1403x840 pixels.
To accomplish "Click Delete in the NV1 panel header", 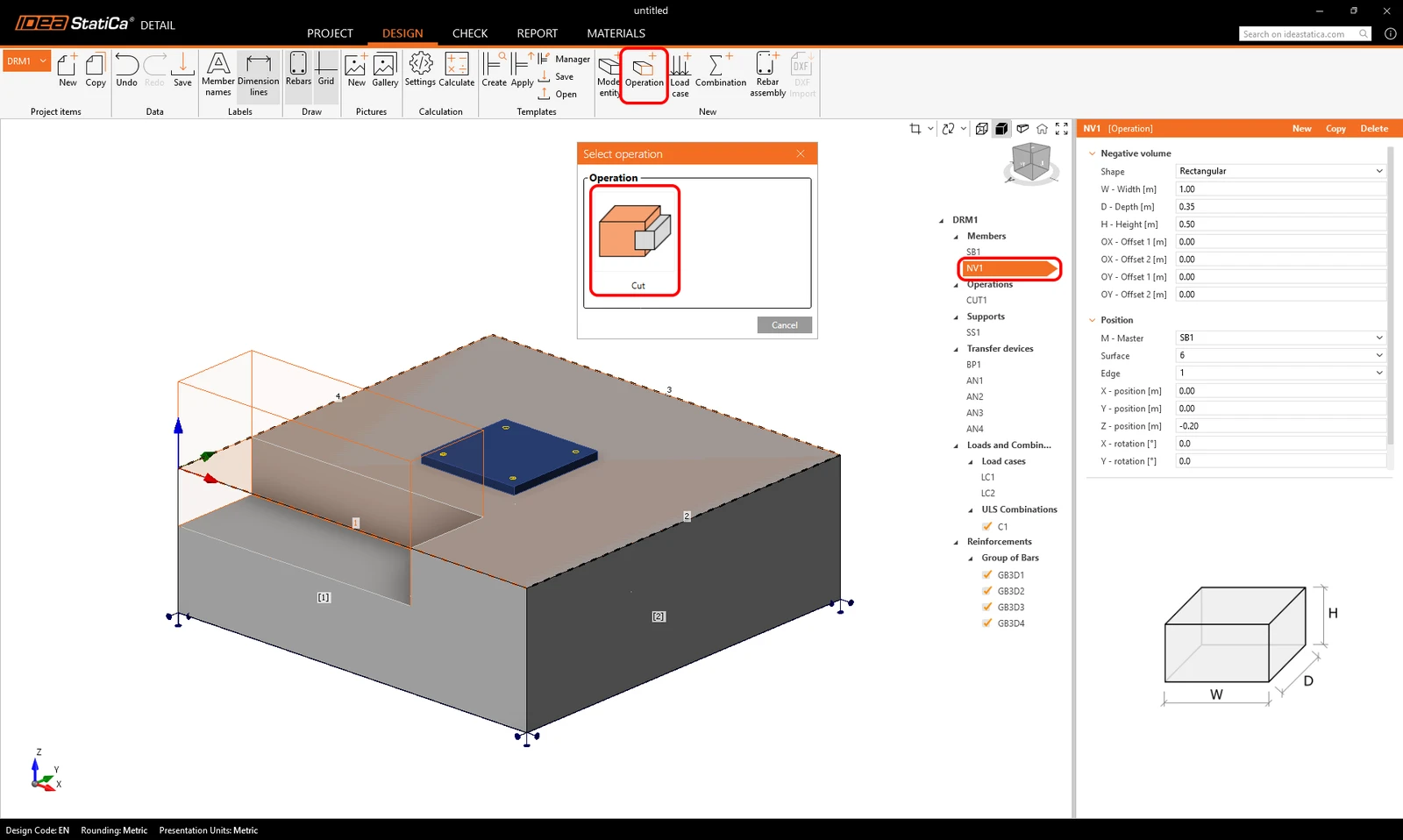I will [1374, 129].
